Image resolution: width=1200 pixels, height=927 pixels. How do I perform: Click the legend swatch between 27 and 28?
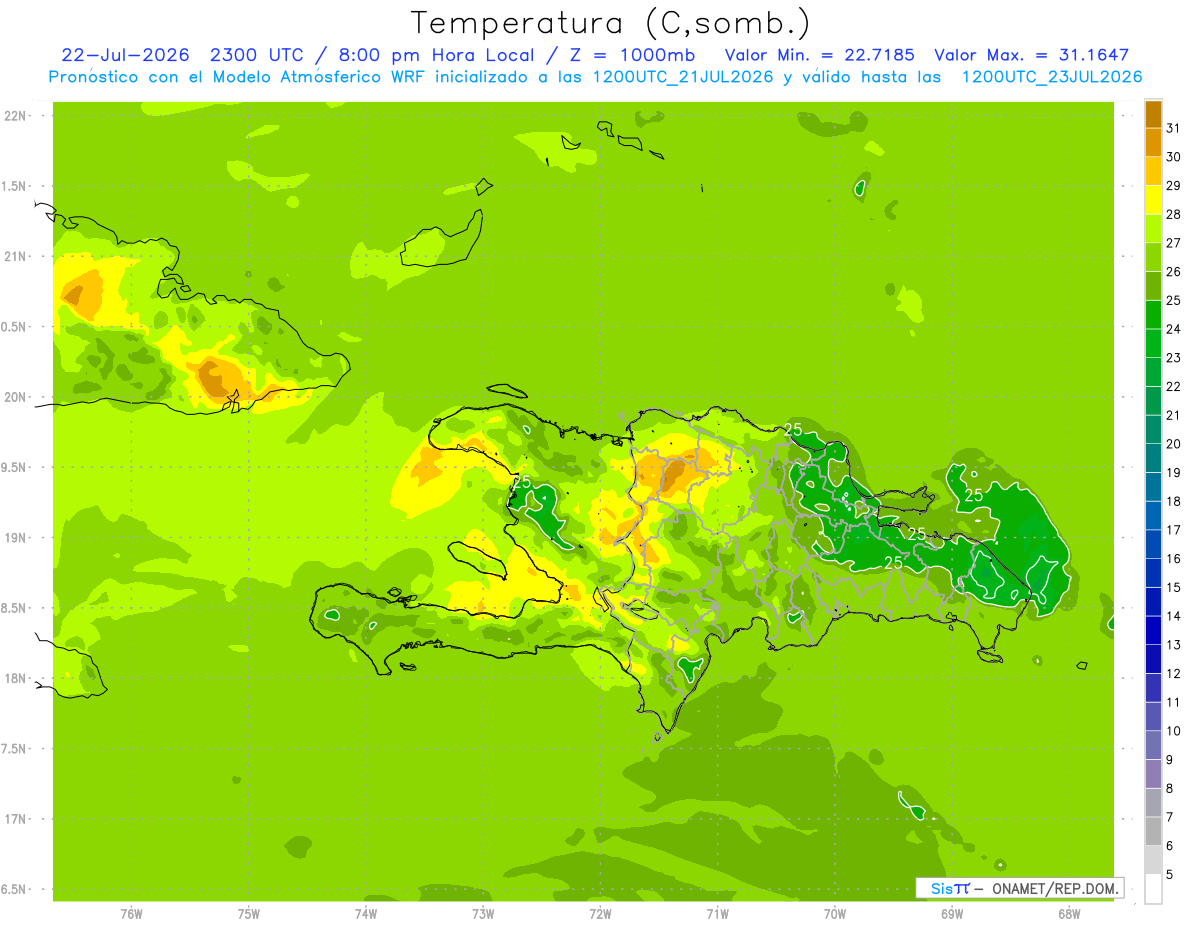(1153, 228)
